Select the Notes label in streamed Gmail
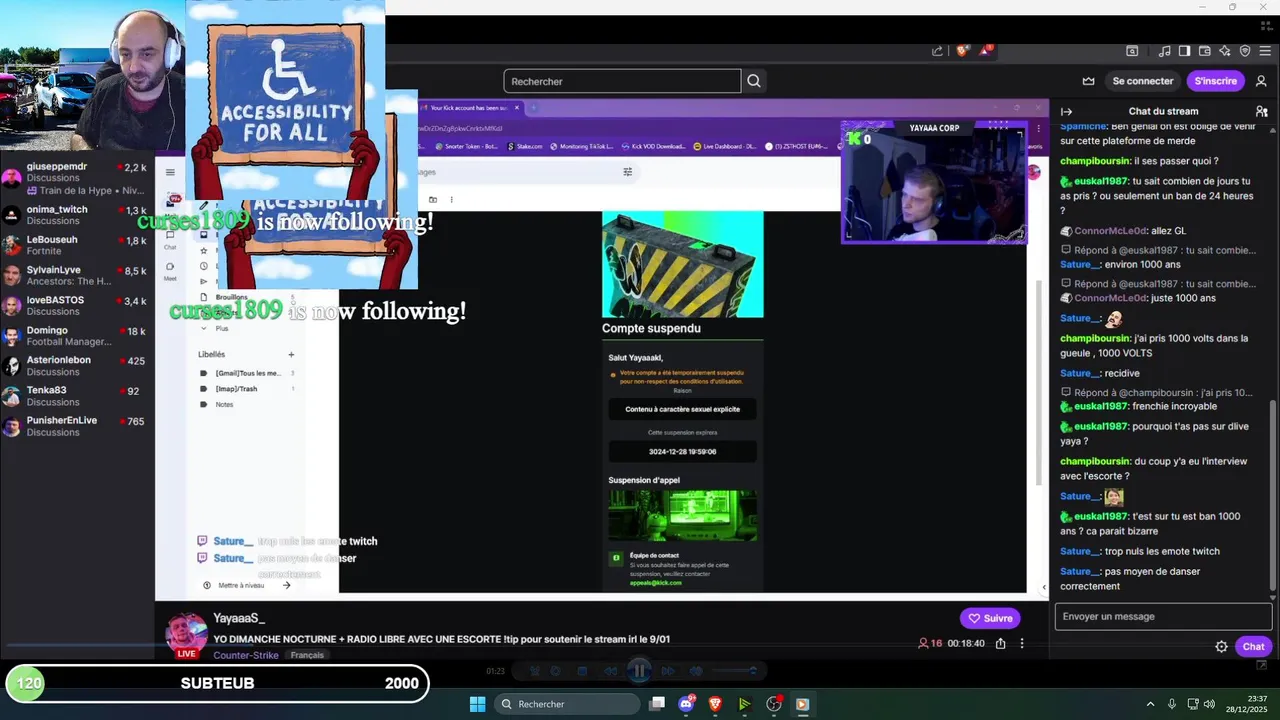The width and height of the screenshot is (1280, 720). [x=224, y=405]
